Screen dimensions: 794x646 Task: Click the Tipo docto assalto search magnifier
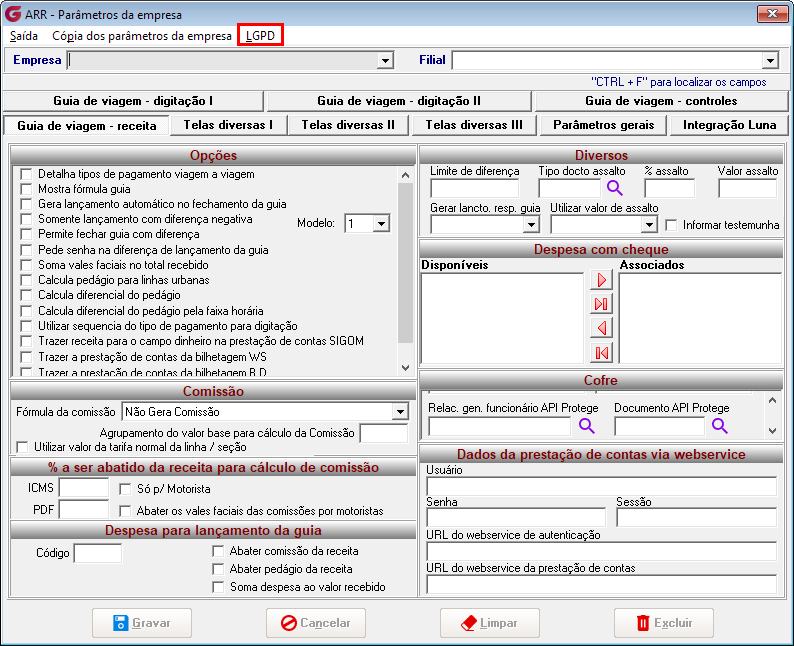tap(615, 188)
